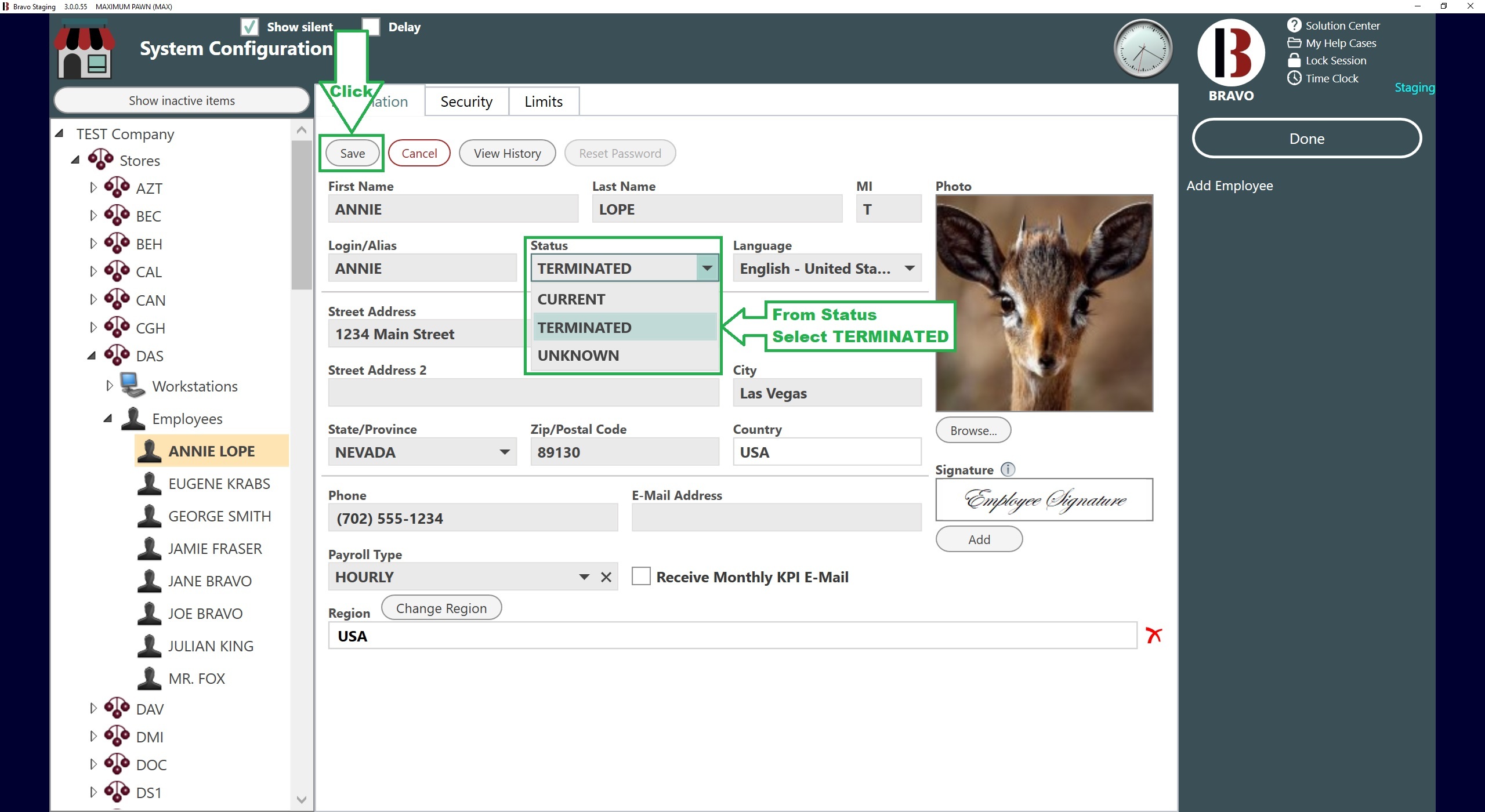Open Solution Center help icon
Viewport: 1485px width, 812px height.
(x=1294, y=25)
